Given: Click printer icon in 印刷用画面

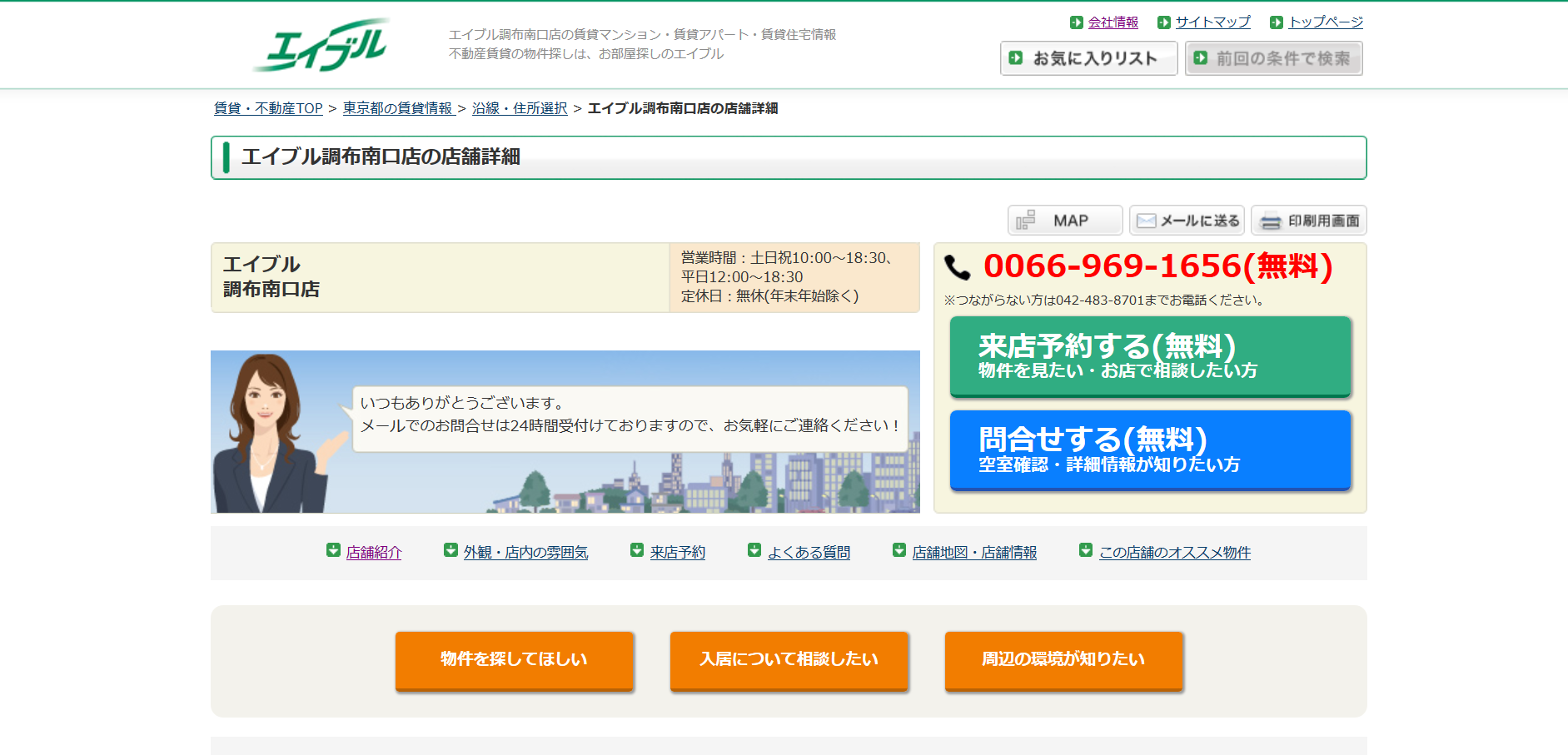Looking at the screenshot, I should [x=1270, y=221].
